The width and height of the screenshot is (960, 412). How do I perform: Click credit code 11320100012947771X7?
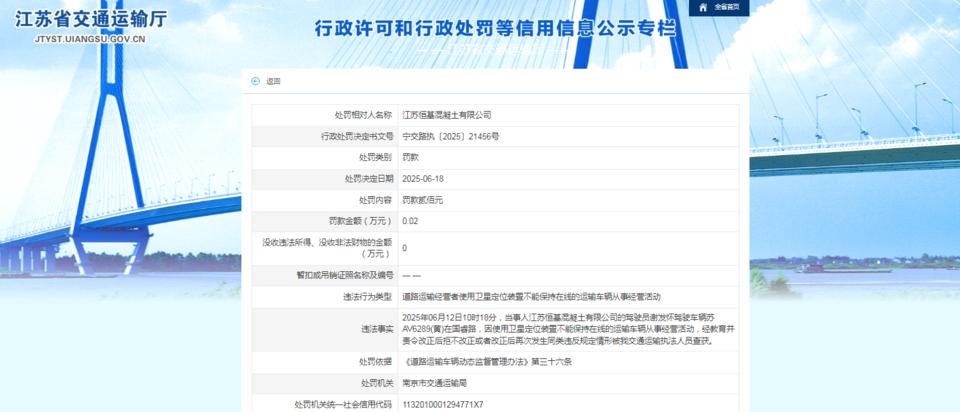point(443,405)
